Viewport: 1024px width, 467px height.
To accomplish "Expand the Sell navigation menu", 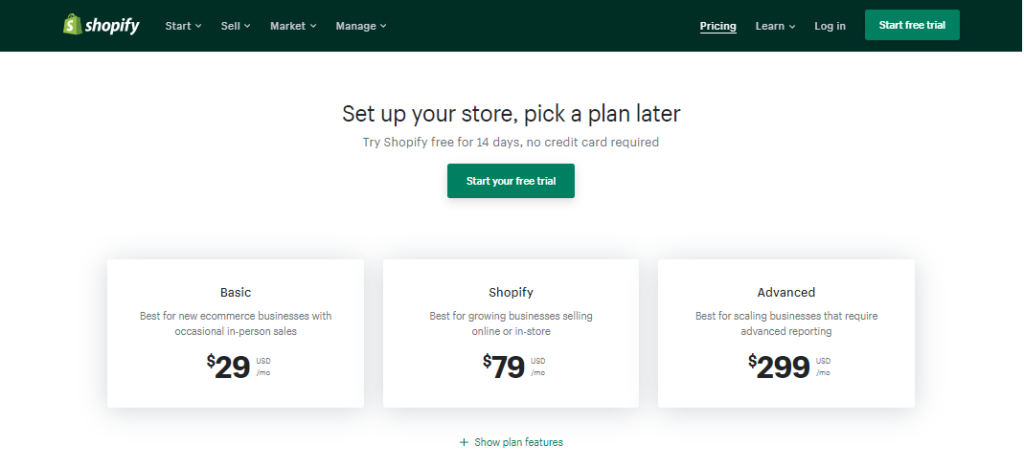I will 235,26.
